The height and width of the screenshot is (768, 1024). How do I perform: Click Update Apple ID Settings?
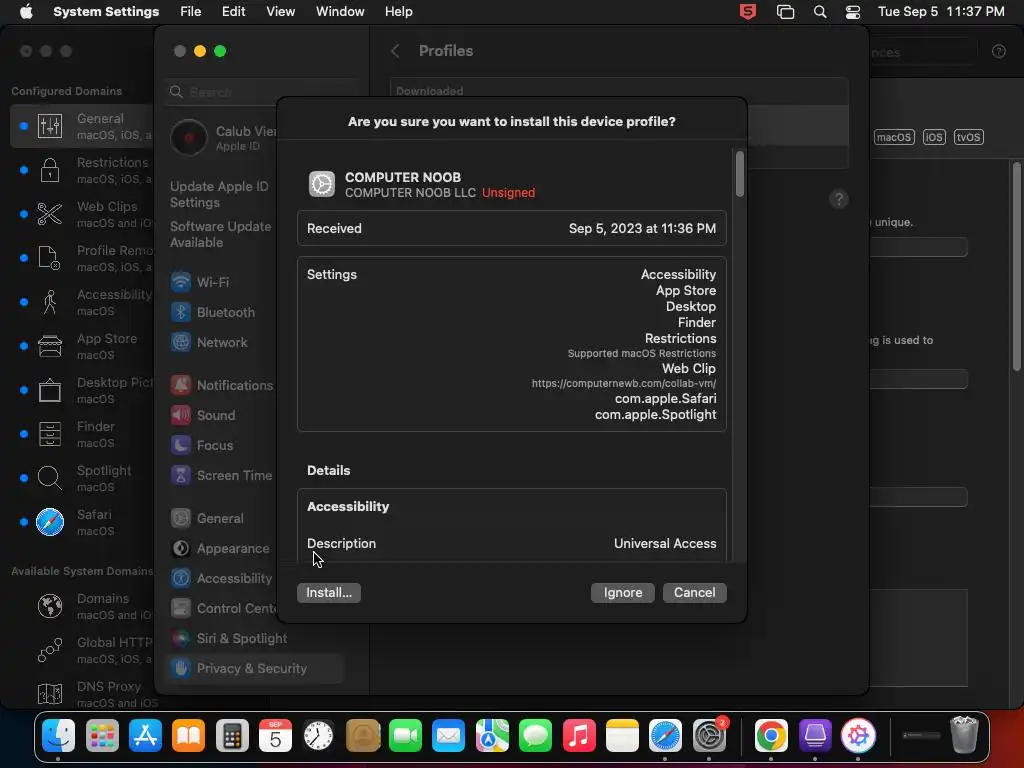coord(219,194)
